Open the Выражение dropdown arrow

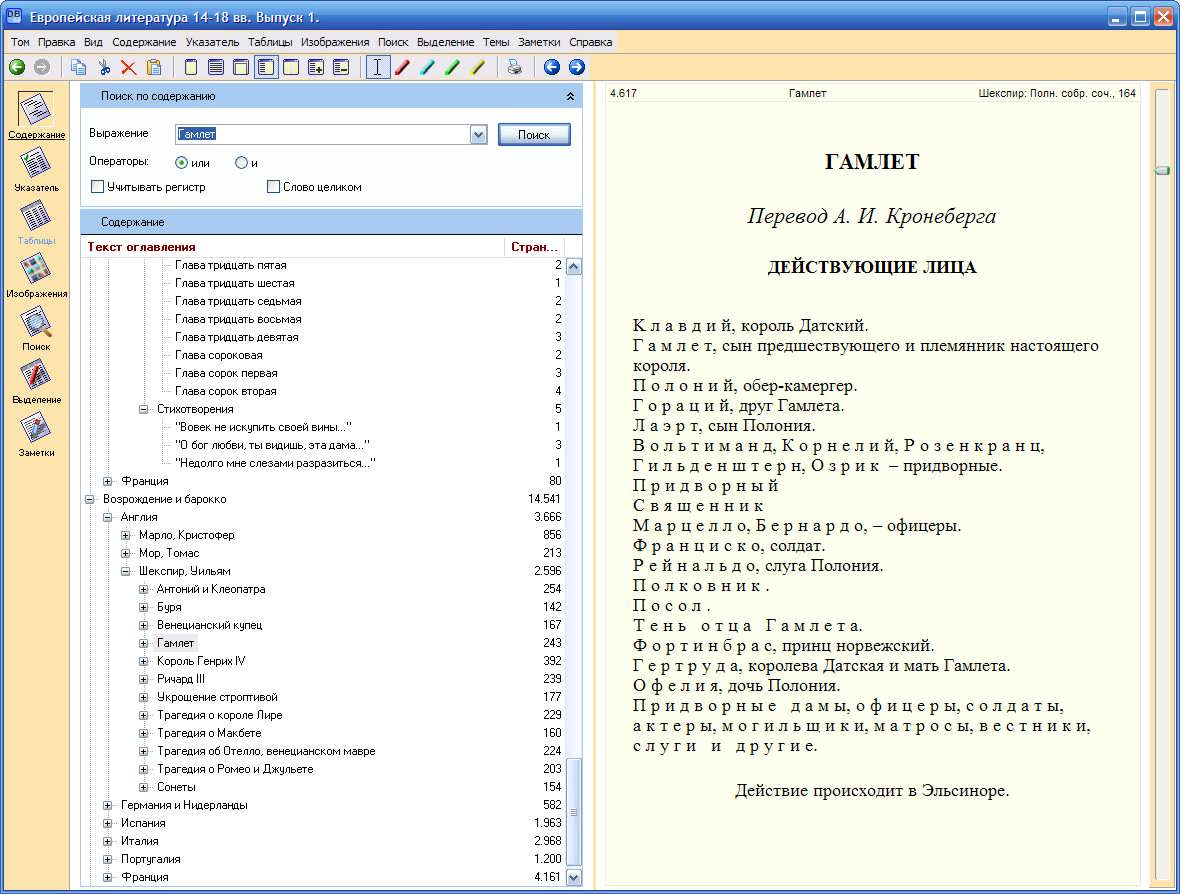pyautogui.click(x=479, y=135)
